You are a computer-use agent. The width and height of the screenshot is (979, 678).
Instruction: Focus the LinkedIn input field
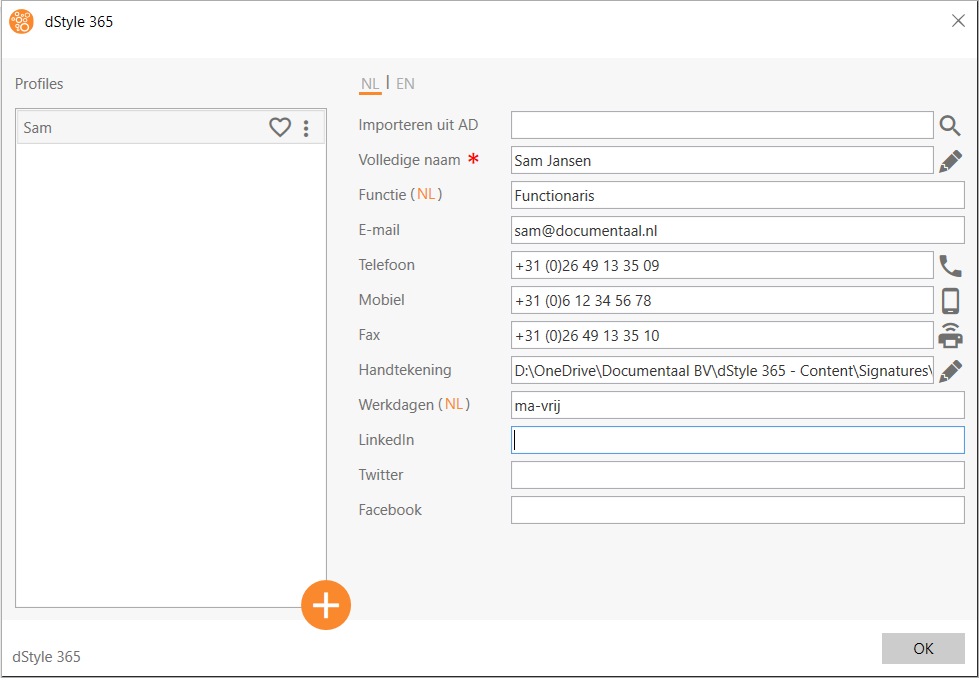click(x=737, y=440)
